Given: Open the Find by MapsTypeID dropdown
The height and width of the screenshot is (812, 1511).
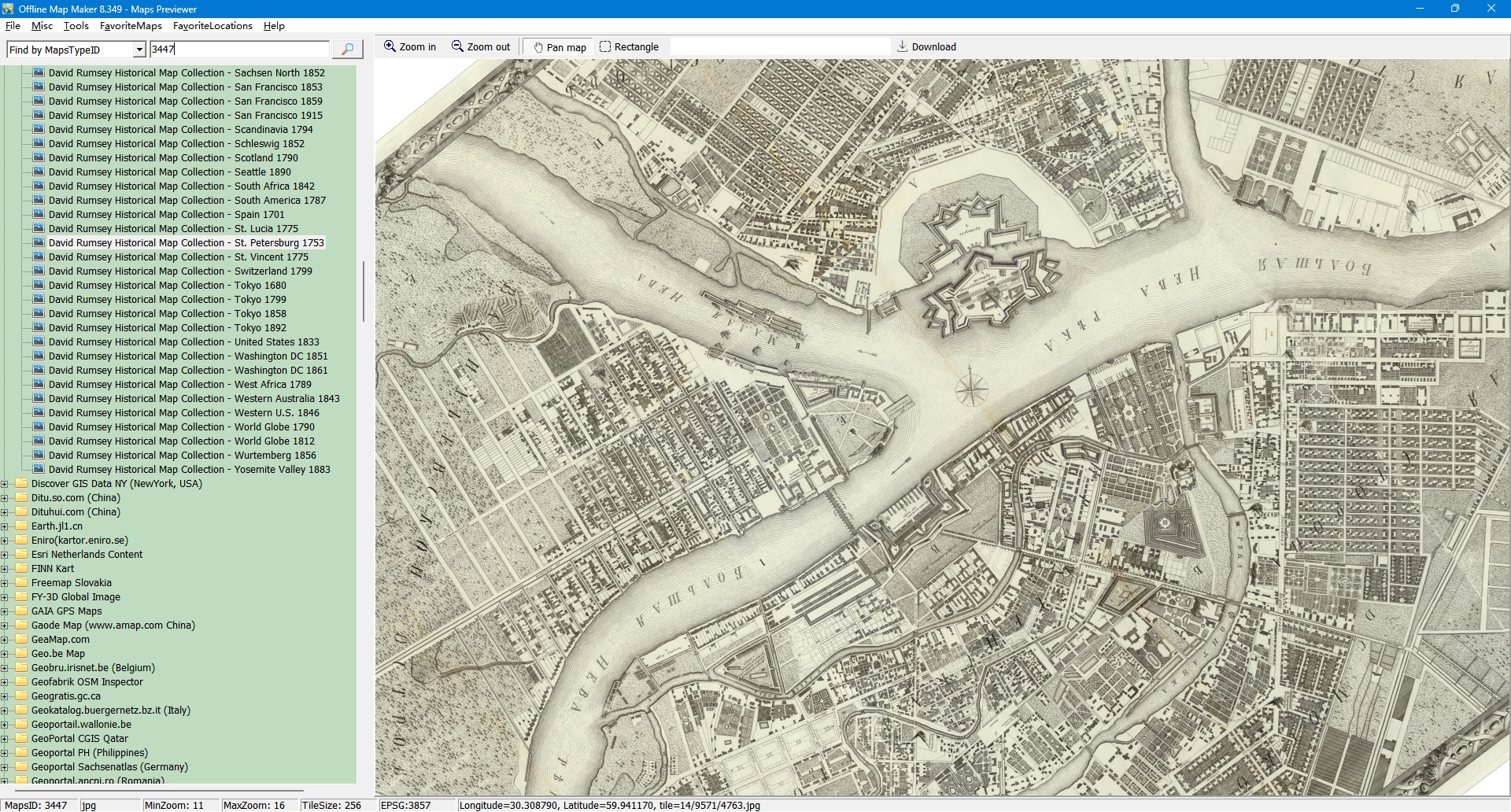Looking at the screenshot, I should tap(139, 50).
